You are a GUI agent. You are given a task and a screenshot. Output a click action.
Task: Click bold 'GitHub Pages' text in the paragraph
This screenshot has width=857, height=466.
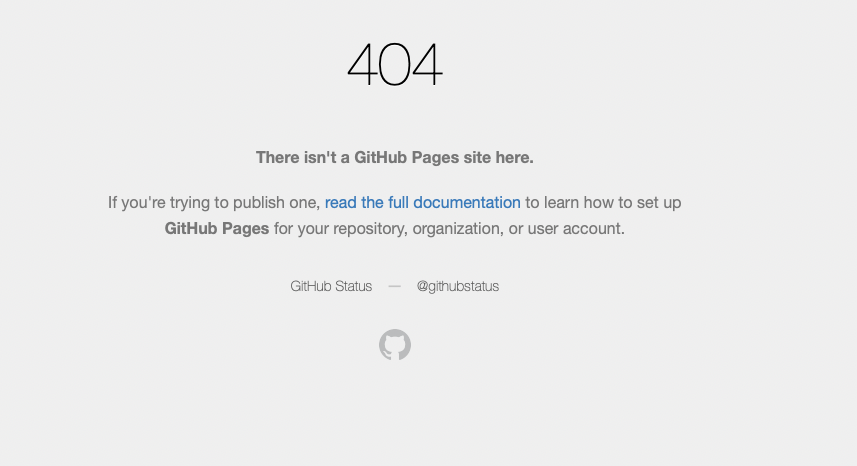click(216, 228)
